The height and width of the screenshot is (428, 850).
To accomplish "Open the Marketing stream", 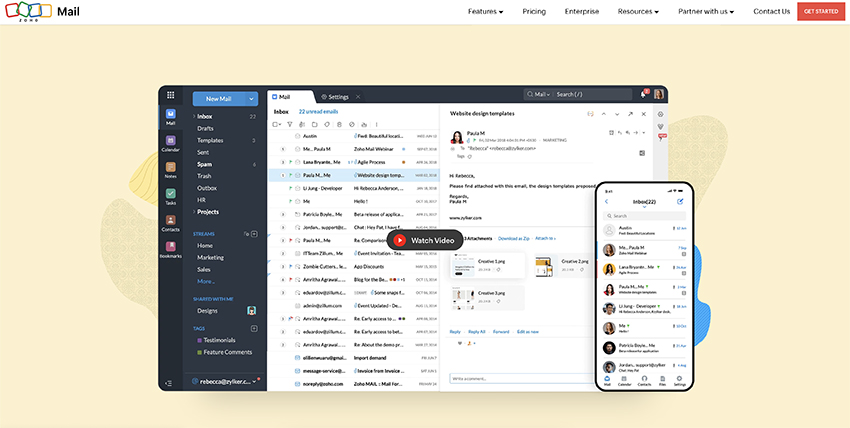I will (x=210, y=257).
